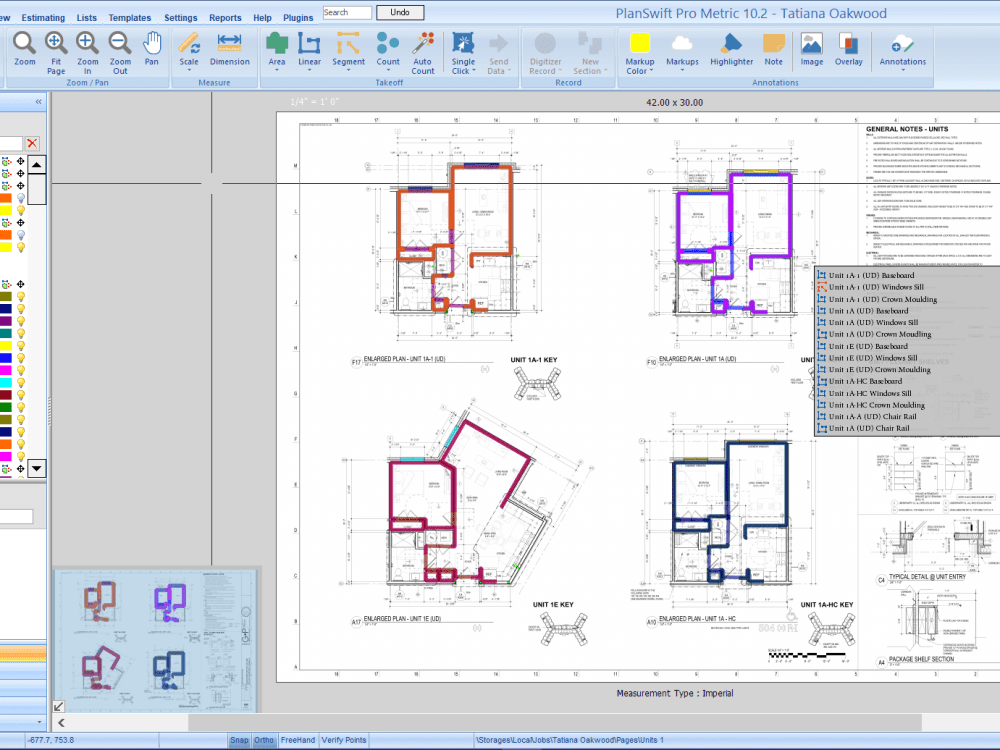Open the Reports menu
Viewport: 1000px width, 750px height.
[225, 18]
